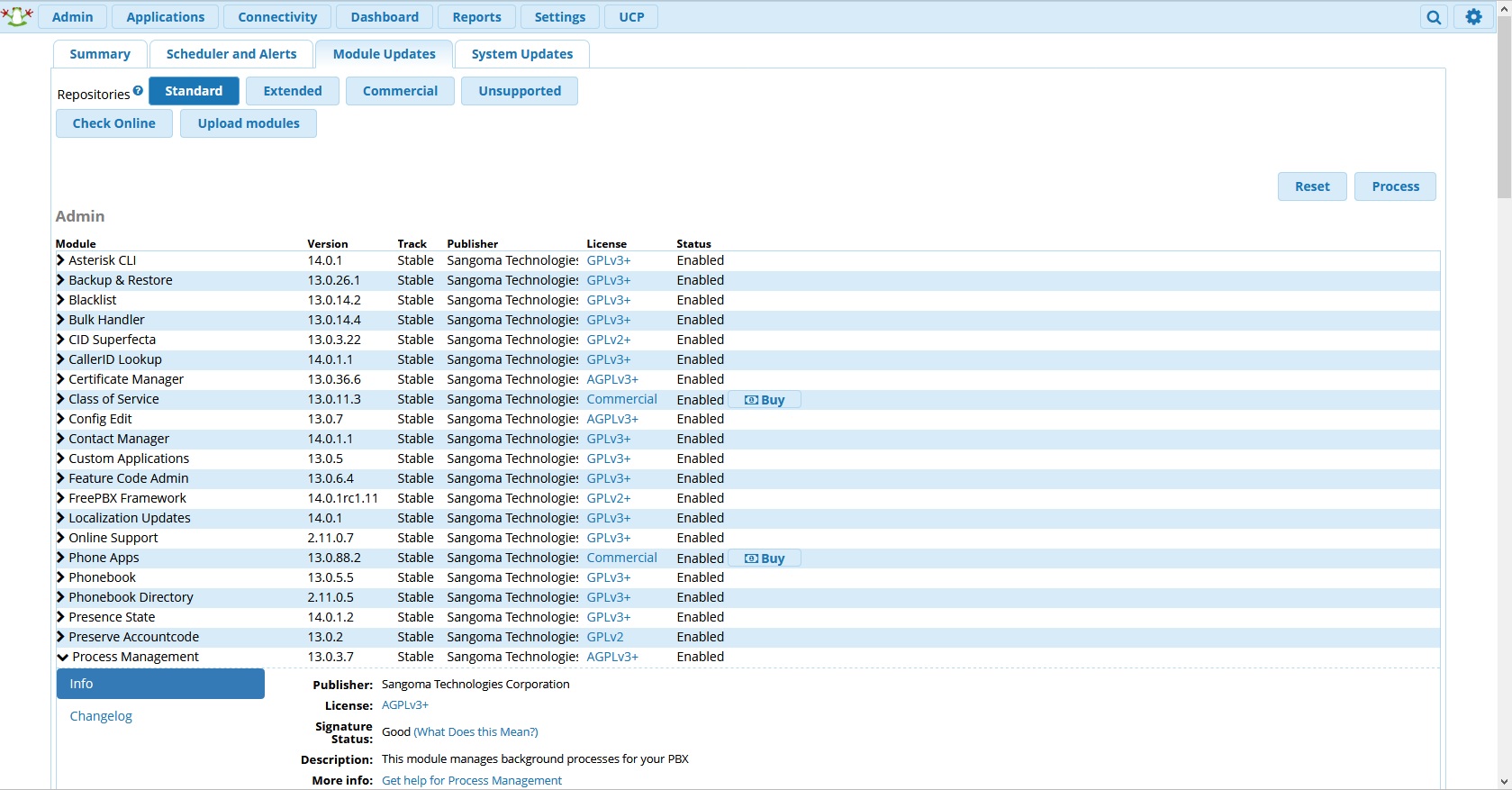Viewport: 1512px width, 790px height.
Task: Switch to the Summary tab
Action: tap(100, 54)
